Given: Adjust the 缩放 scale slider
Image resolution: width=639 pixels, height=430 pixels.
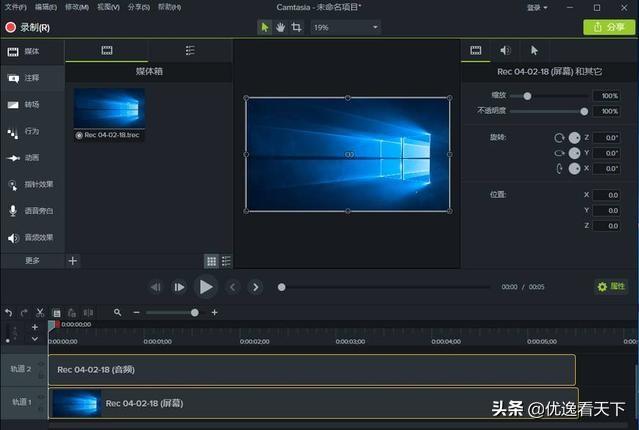Looking at the screenshot, I should point(527,96).
